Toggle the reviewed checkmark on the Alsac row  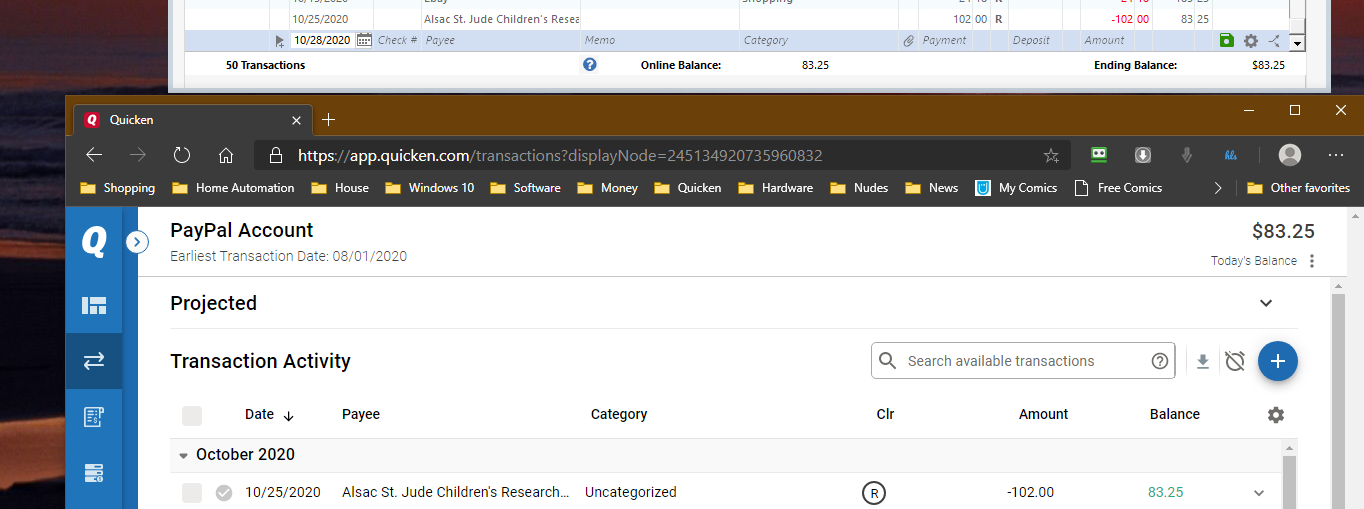224,493
